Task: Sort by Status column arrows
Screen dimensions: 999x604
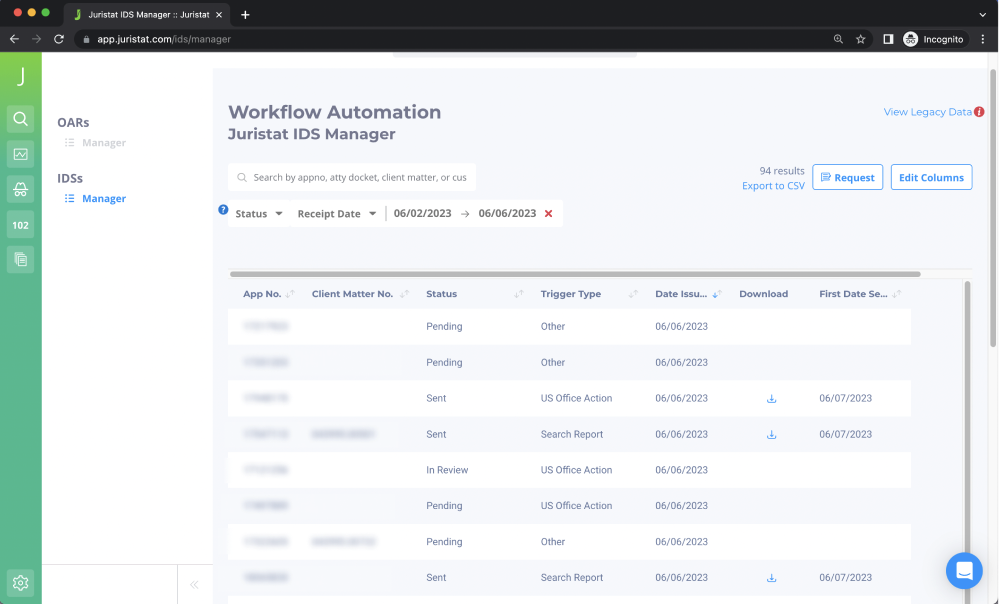Action: [x=519, y=294]
